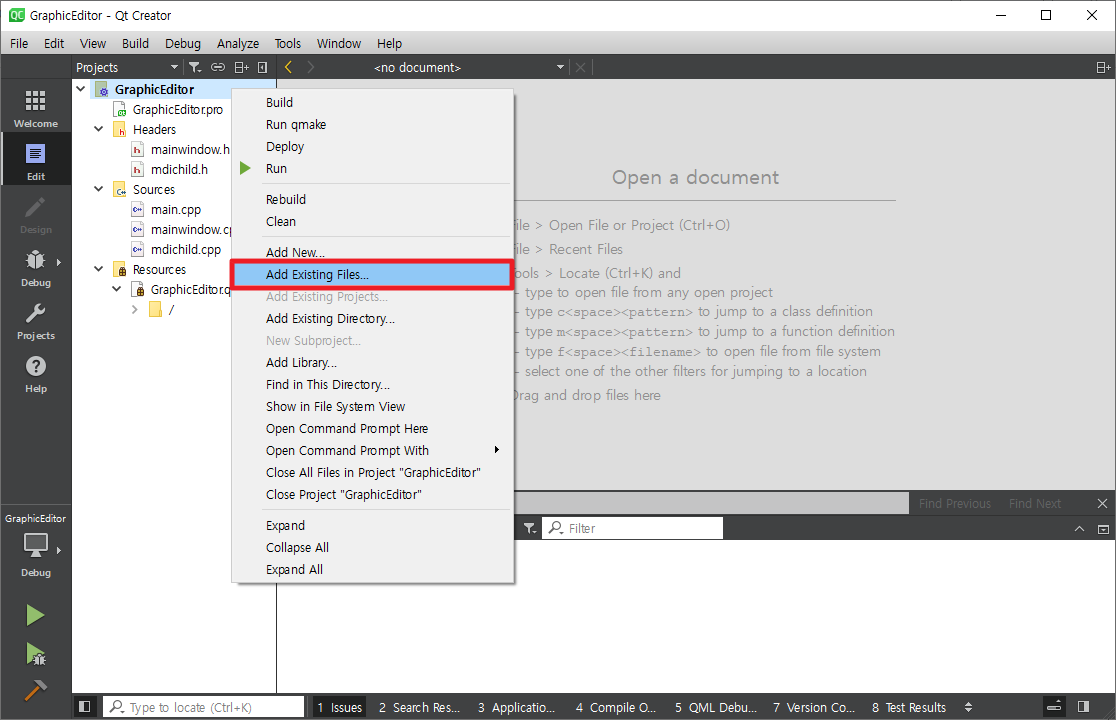The image size is (1116, 720).
Task: Switch to the 1 Issues tab
Action: point(339,706)
